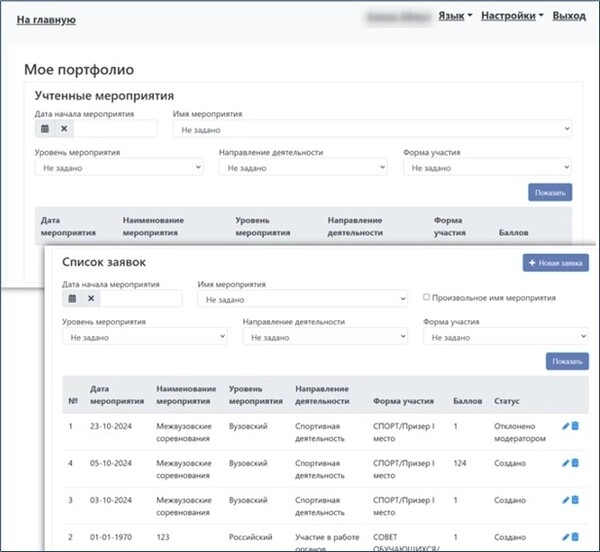Clear the date in Учтенные мероприятия filter
Screen dimensions: 600x552
(x=64, y=129)
